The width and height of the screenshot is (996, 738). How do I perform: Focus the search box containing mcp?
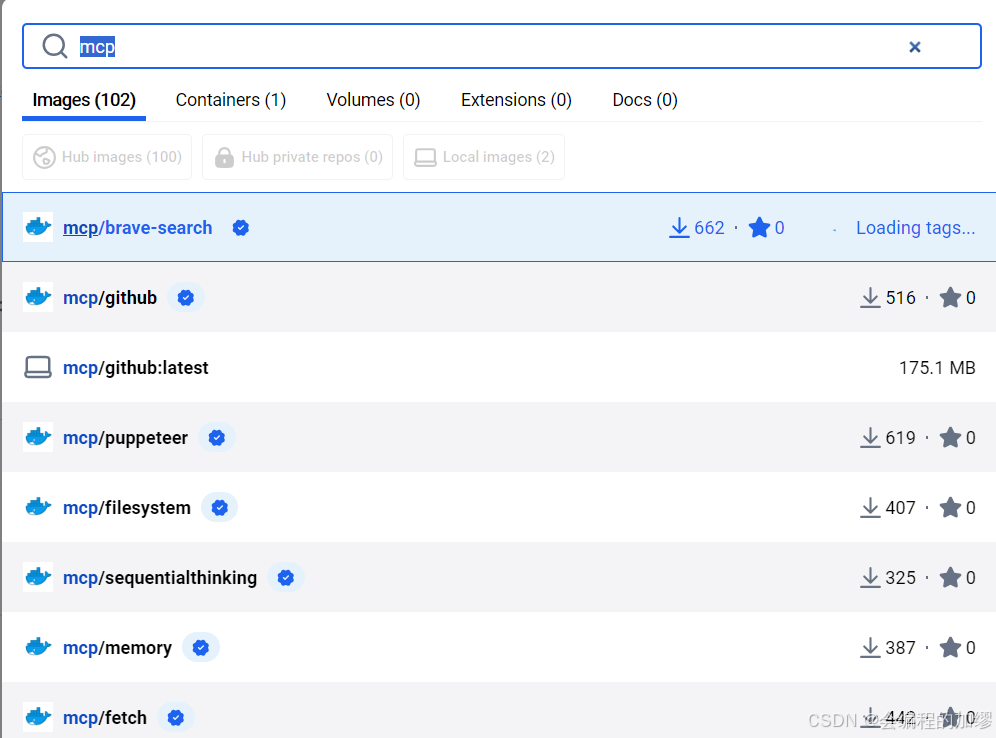pos(502,46)
